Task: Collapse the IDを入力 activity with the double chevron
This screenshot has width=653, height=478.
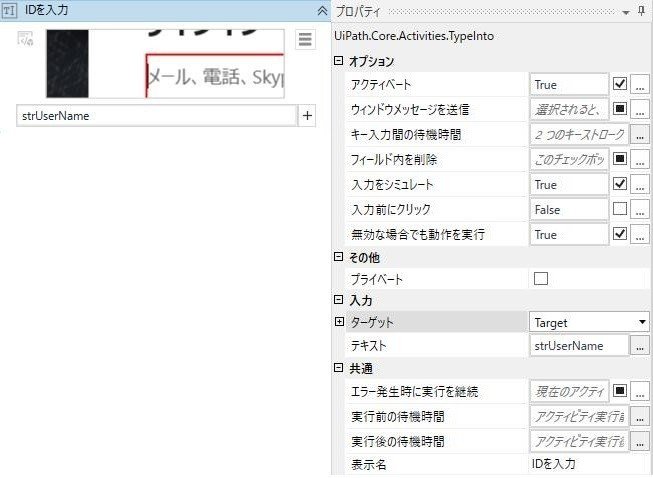Action: pyautogui.click(x=322, y=11)
